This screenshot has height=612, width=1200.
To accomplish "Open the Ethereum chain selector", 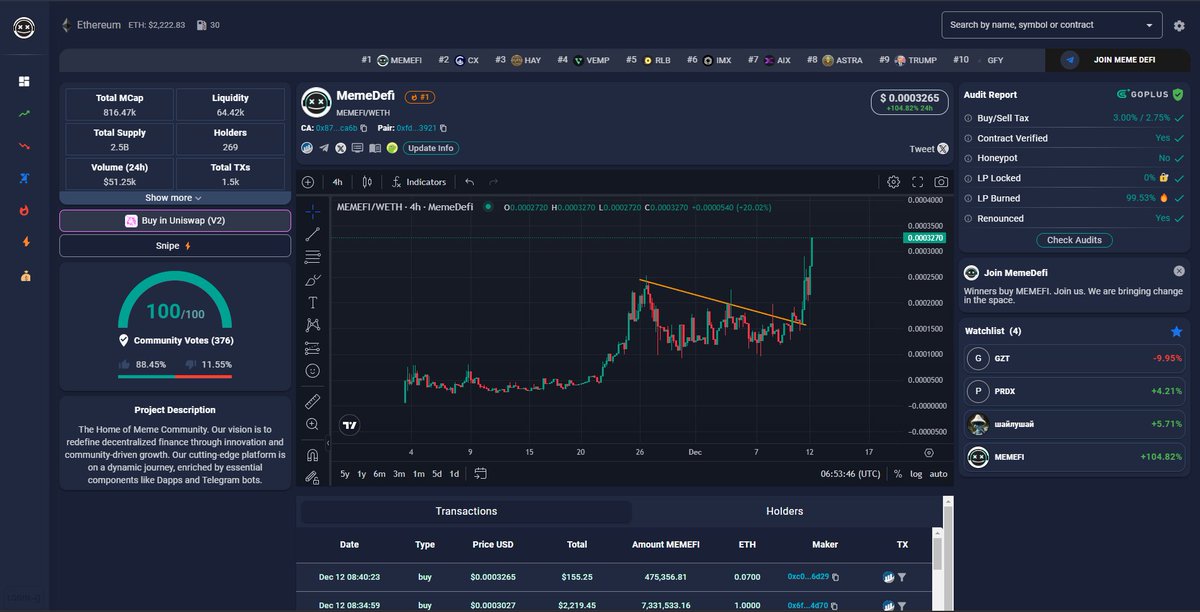I will point(92,25).
